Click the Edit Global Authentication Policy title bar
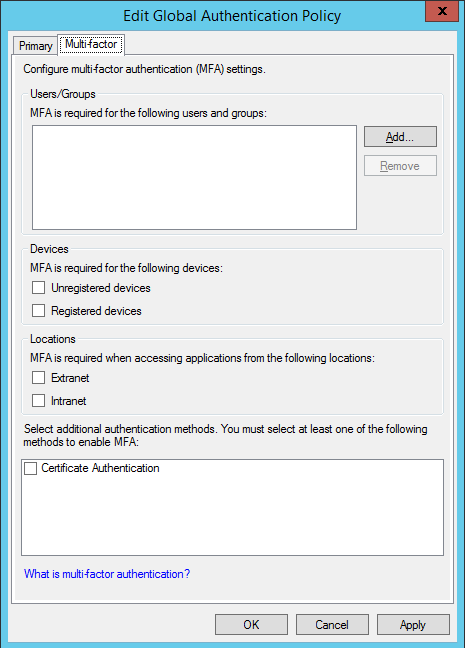Viewport: 465px width, 648px height. click(232, 16)
